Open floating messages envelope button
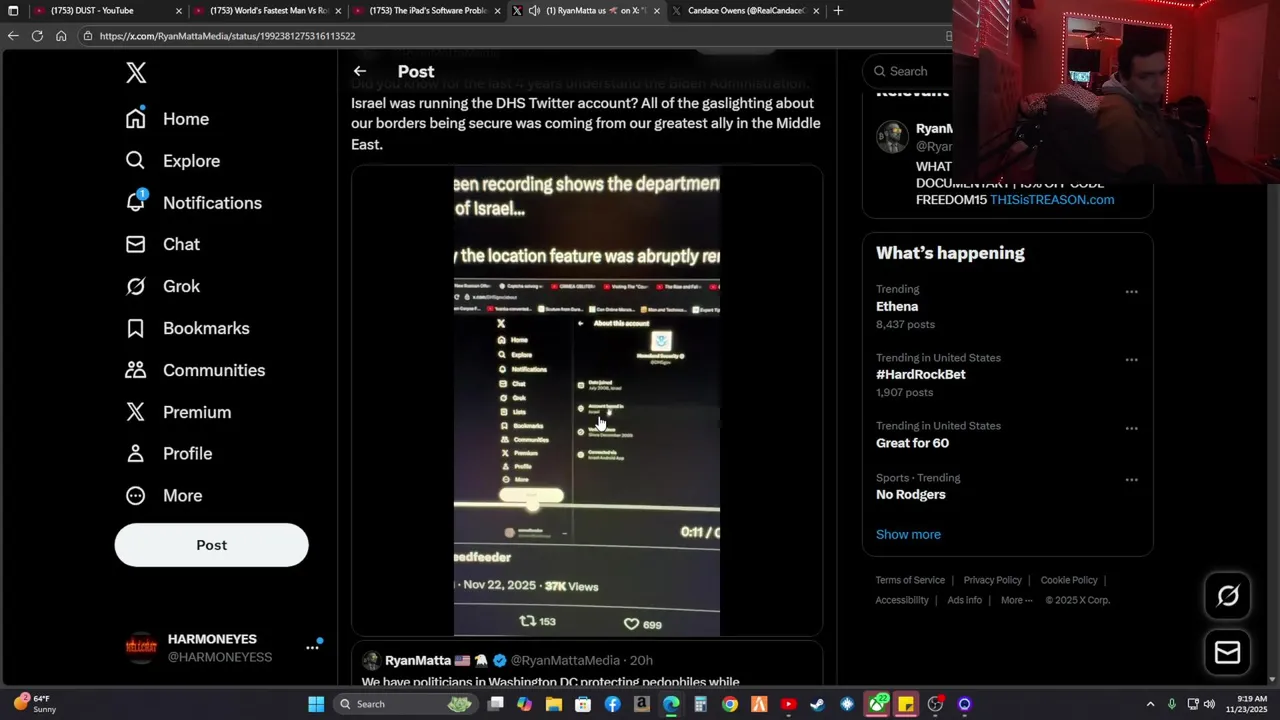Image resolution: width=1280 pixels, height=720 pixels. [1227, 652]
